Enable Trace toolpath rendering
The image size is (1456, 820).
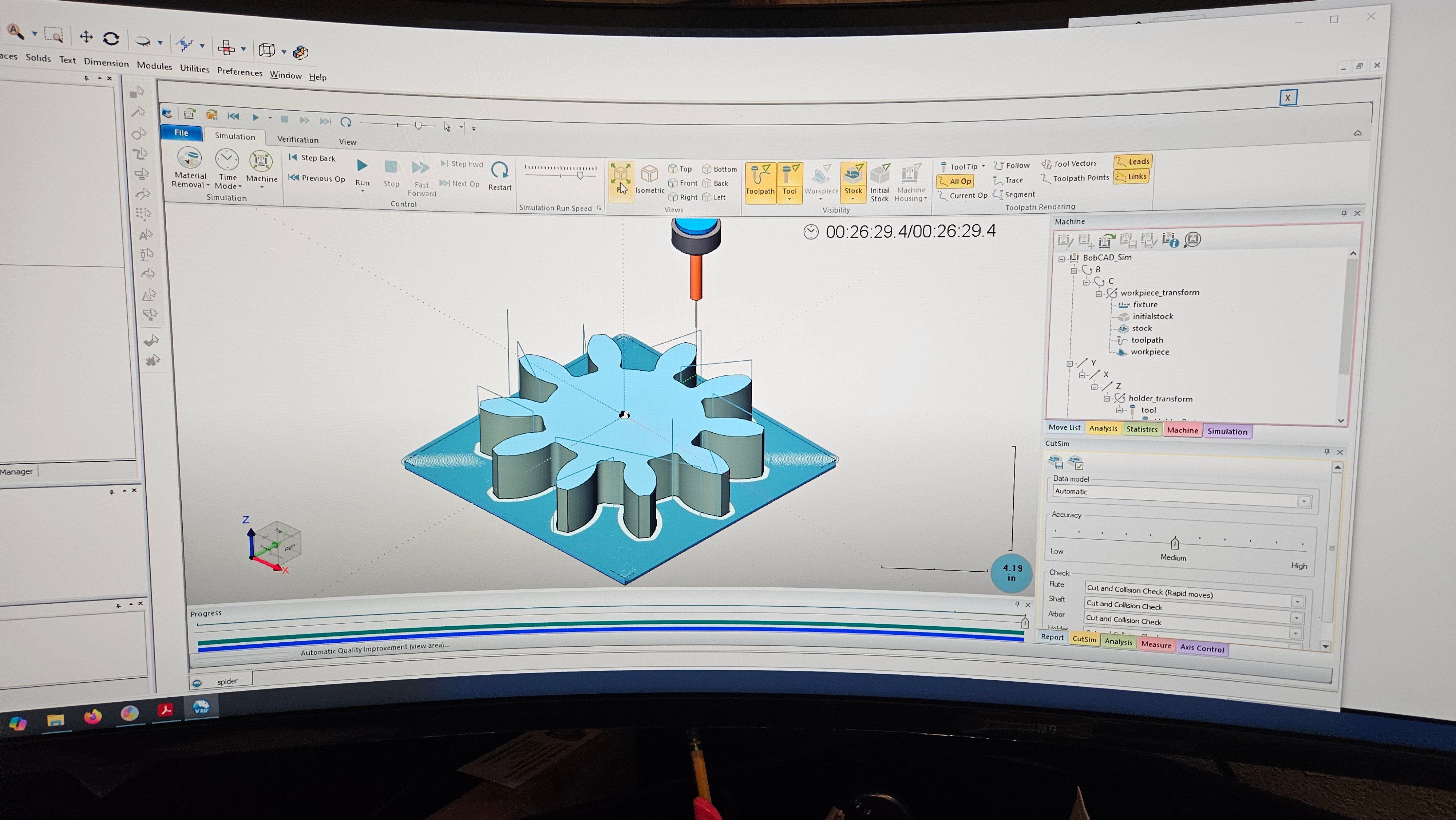coord(1008,180)
